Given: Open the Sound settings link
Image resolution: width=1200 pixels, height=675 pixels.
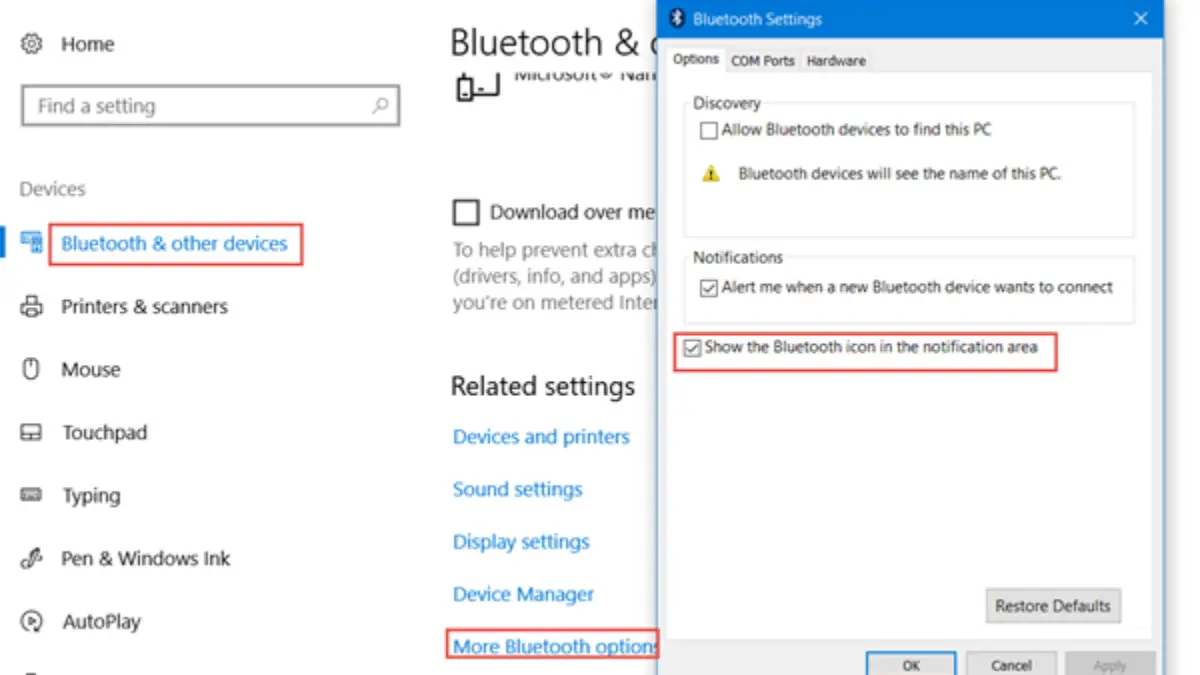Looking at the screenshot, I should [517, 489].
